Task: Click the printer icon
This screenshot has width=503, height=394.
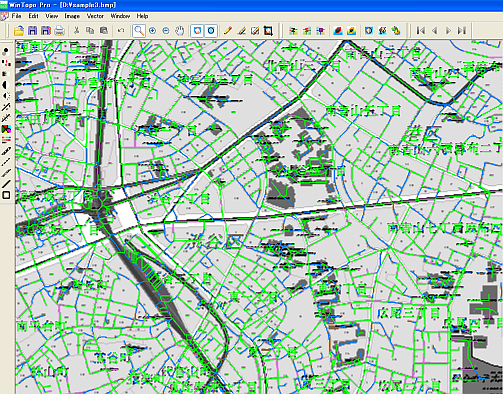Action: pyautogui.click(x=59, y=31)
